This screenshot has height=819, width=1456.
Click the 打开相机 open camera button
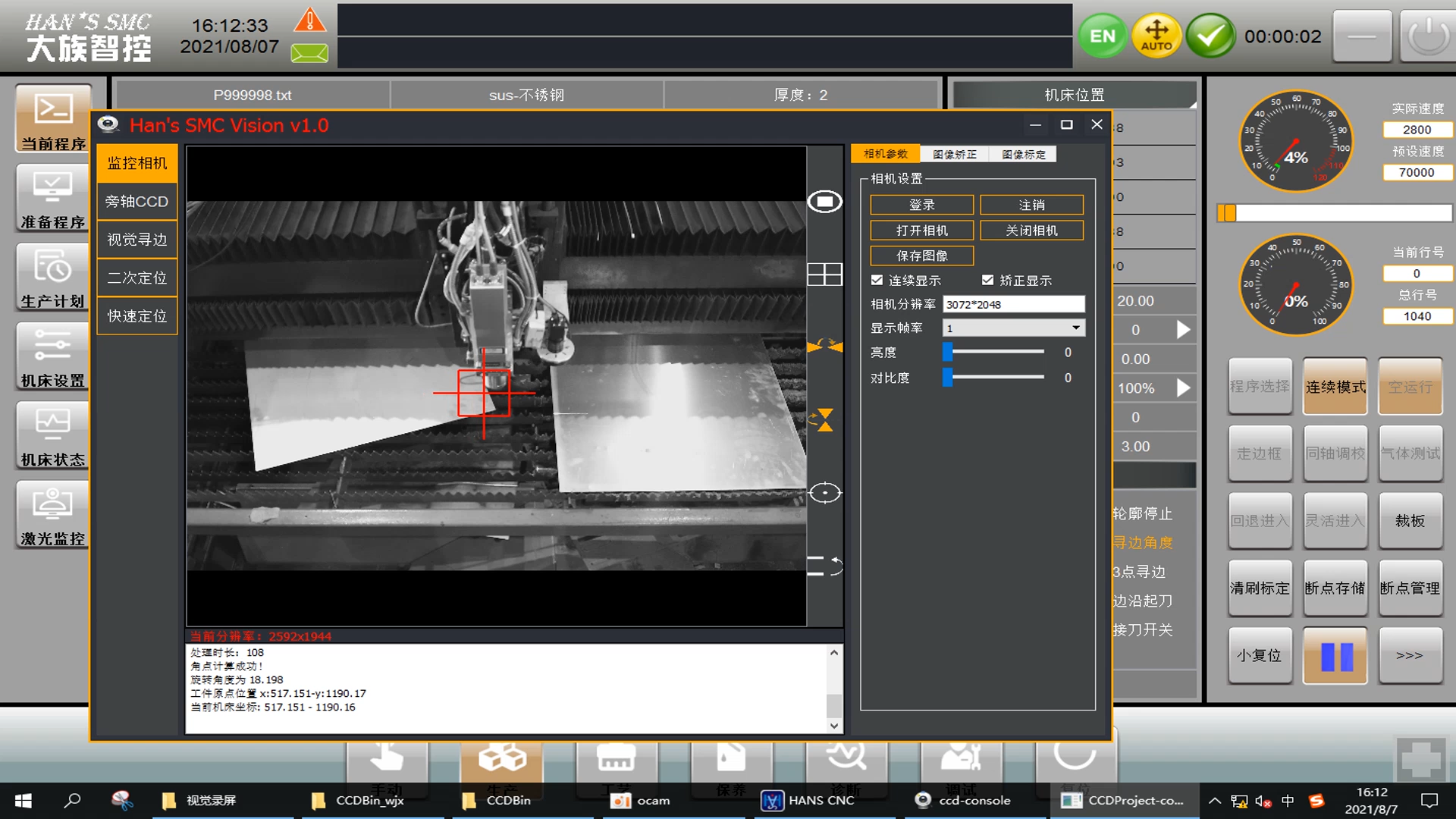point(921,231)
